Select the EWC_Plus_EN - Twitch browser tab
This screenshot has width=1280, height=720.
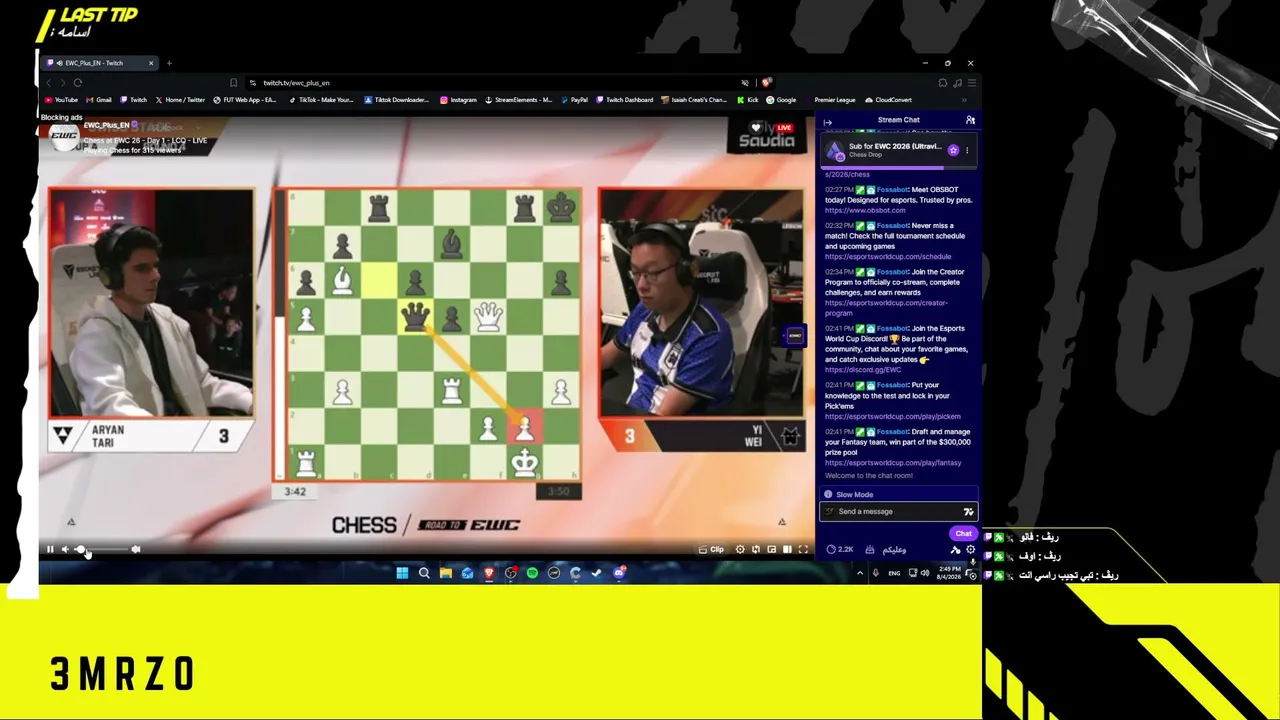pyautogui.click(x=100, y=63)
